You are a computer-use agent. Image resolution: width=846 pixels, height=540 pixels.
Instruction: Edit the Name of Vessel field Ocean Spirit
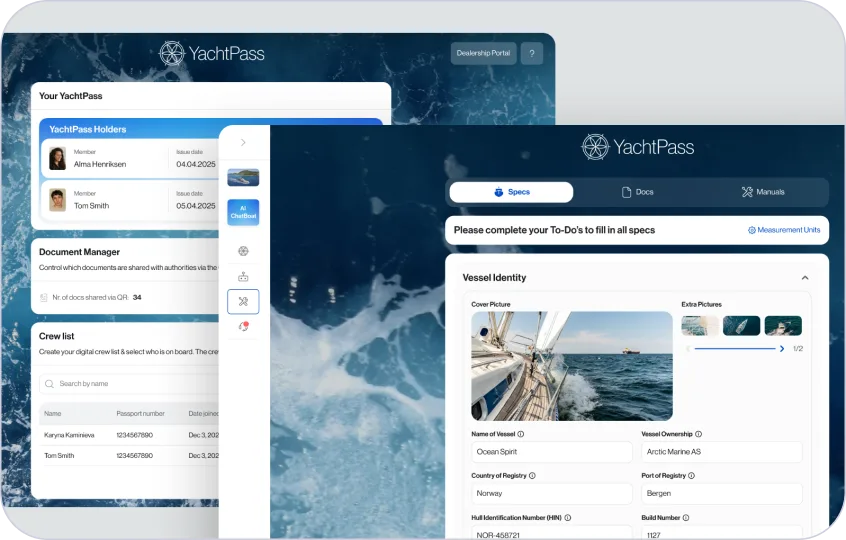(x=552, y=452)
